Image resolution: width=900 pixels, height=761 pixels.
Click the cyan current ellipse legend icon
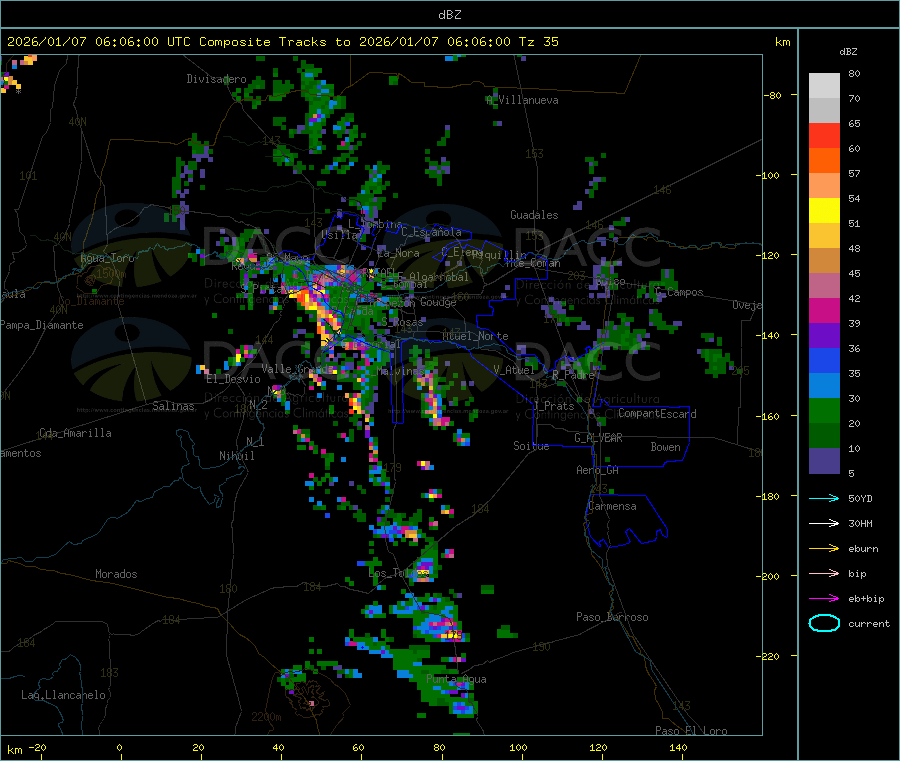coord(824,623)
